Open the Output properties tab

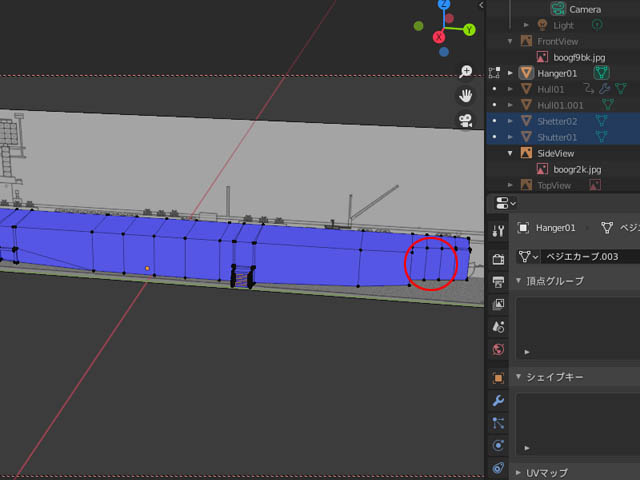[498, 282]
